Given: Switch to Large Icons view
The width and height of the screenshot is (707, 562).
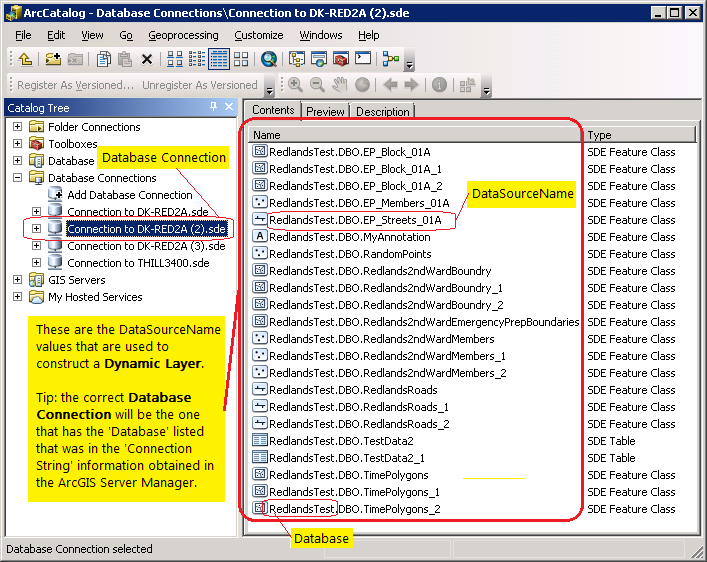Looking at the screenshot, I should coord(175,59).
